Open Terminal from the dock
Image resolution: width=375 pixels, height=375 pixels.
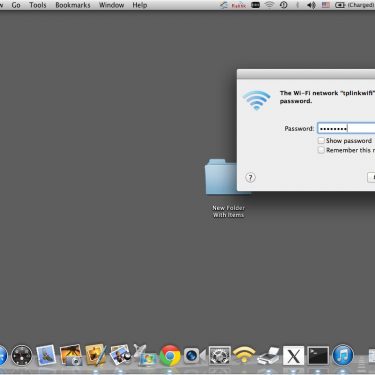tap(318, 355)
